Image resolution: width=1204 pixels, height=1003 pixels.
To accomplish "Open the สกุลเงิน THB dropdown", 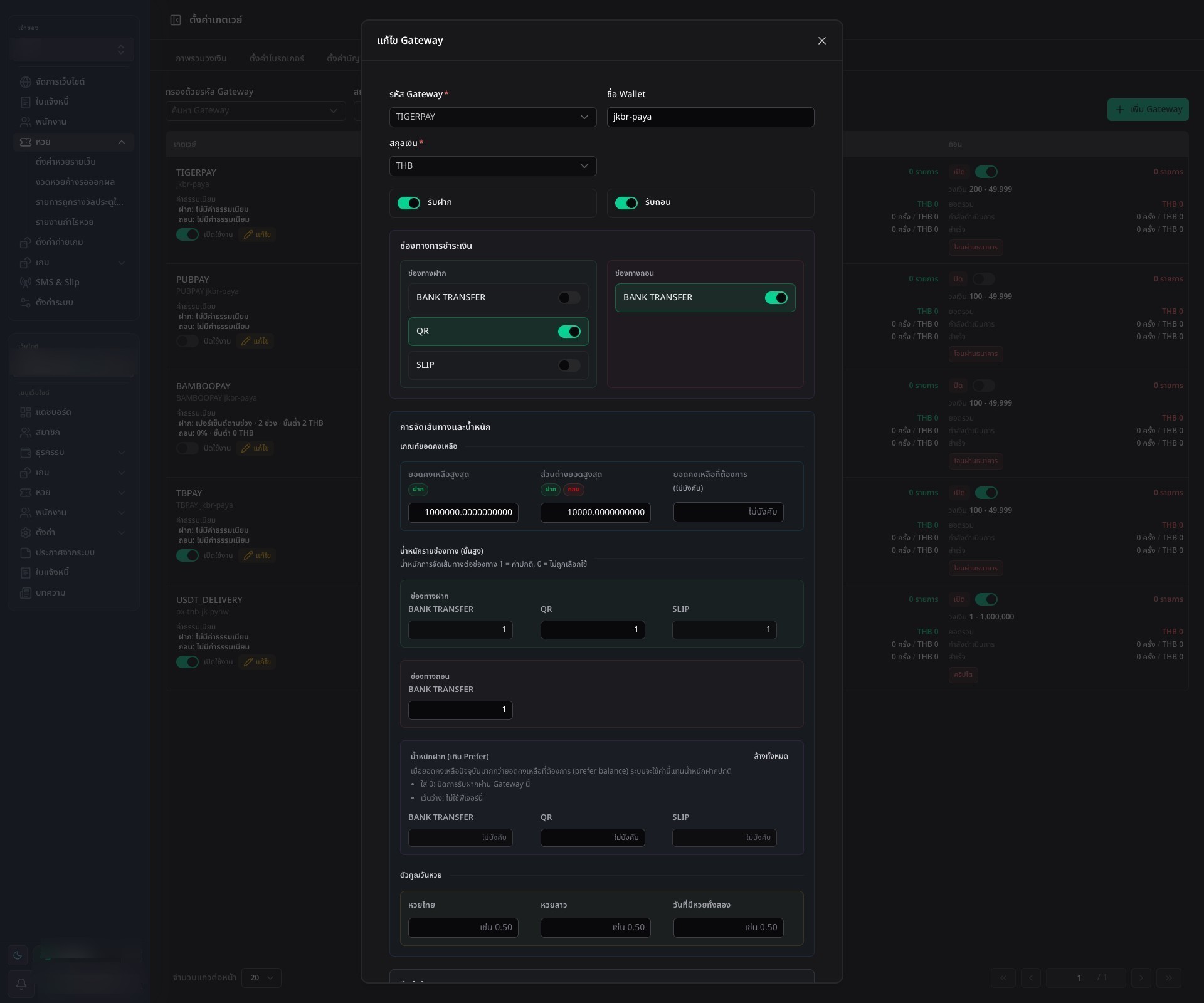I will tap(493, 166).
